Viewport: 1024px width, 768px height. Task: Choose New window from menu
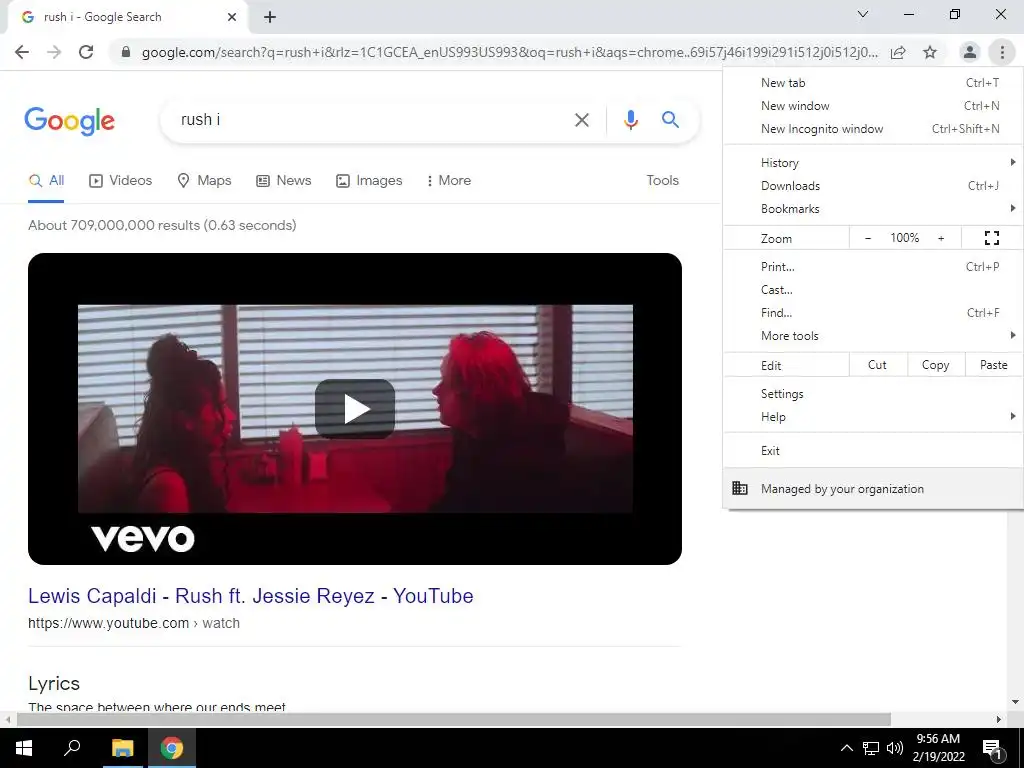pyautogui.click(x=873, y=106)
